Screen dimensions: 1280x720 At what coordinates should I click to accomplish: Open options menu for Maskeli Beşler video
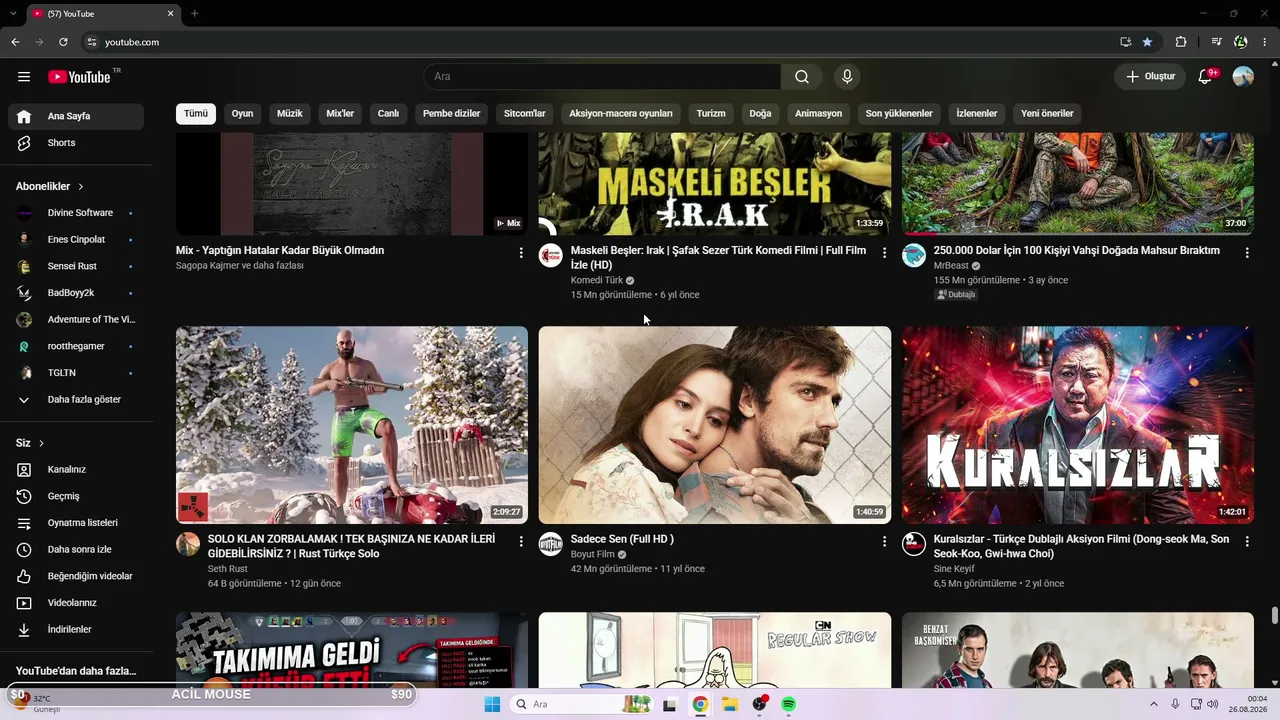point(884,253)
